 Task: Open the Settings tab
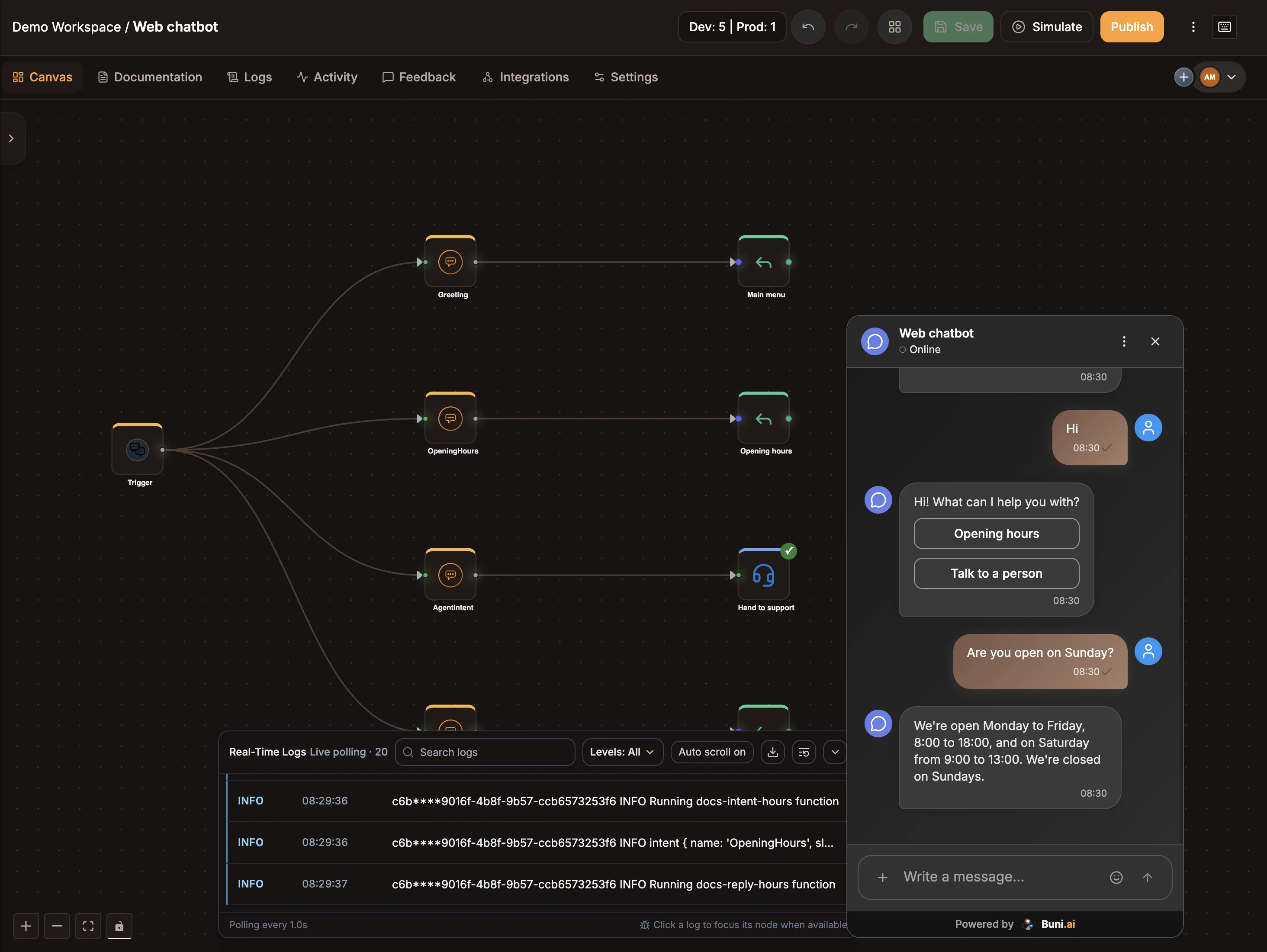click(626, 77)
